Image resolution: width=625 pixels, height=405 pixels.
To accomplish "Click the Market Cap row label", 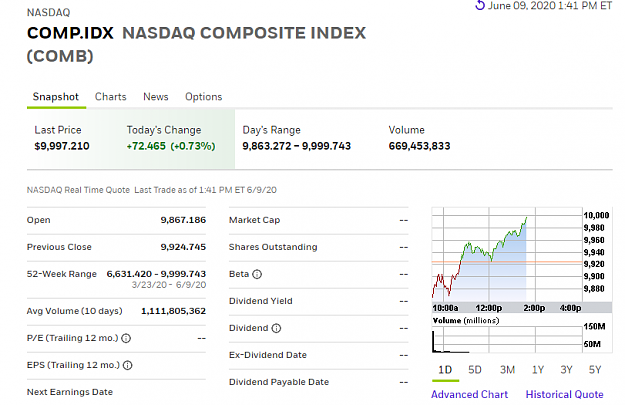I will pyautogui.click(x=254, y=220).
